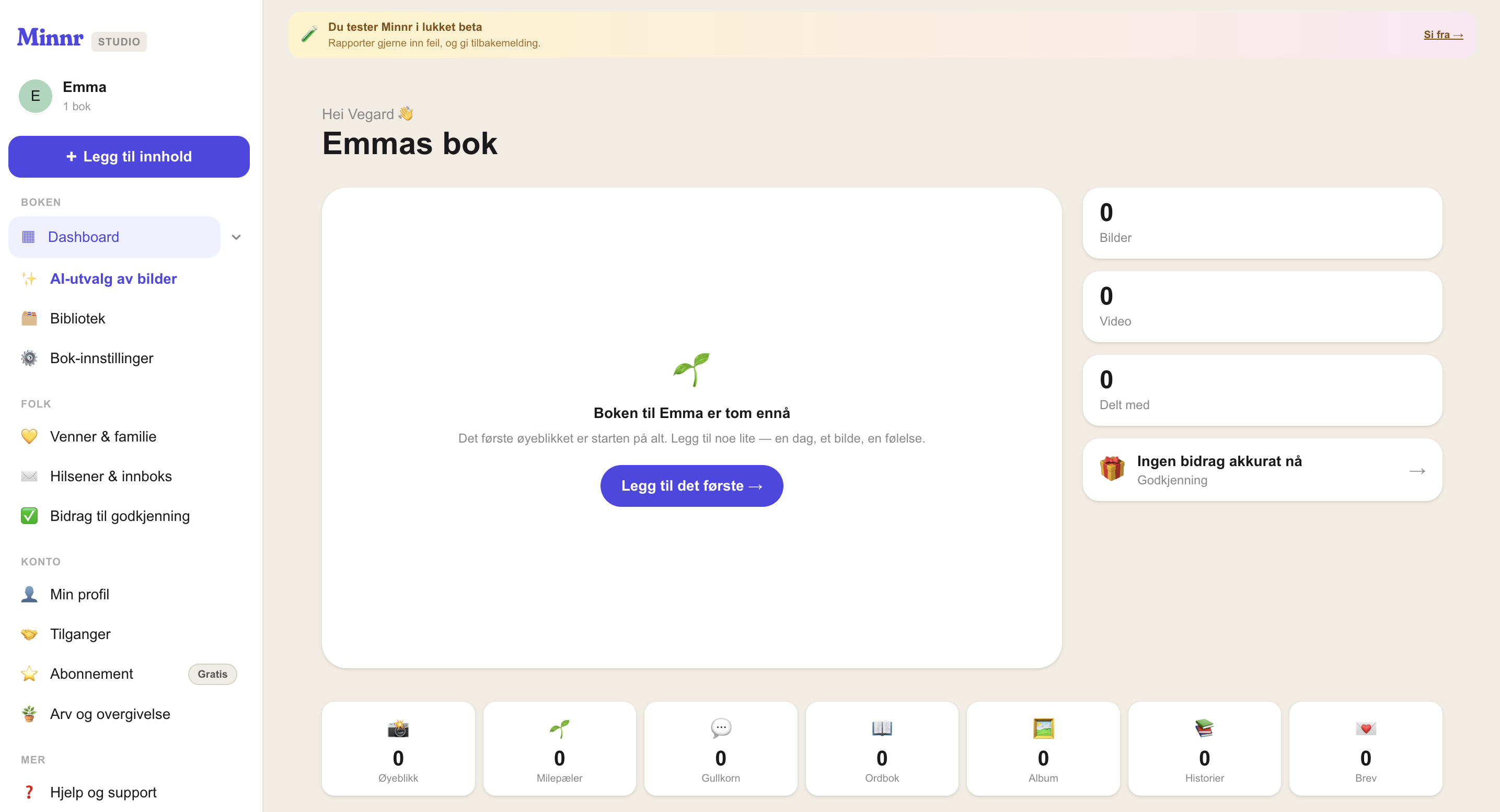Viewport: 1500px width, 812px height.
Task: Go to Min profil
Action: [129, 594]
